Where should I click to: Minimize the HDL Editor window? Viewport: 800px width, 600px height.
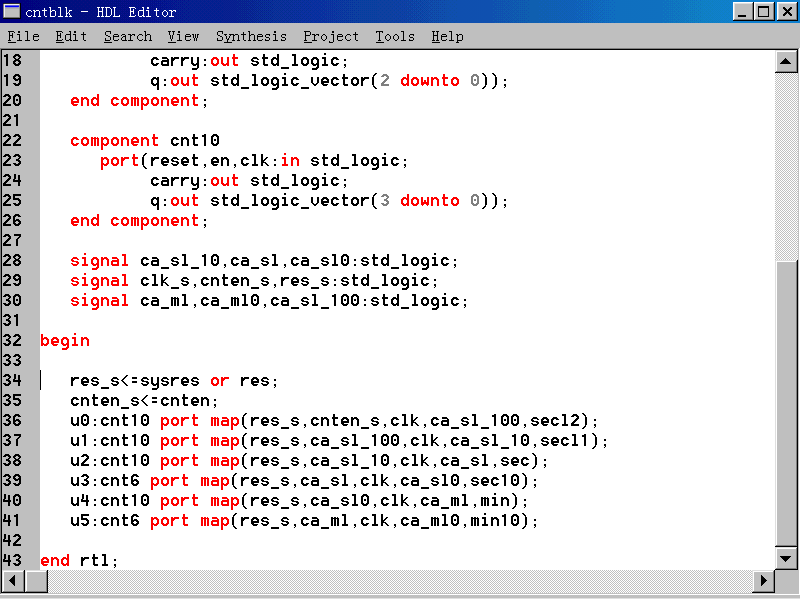[x=742, y=12]
